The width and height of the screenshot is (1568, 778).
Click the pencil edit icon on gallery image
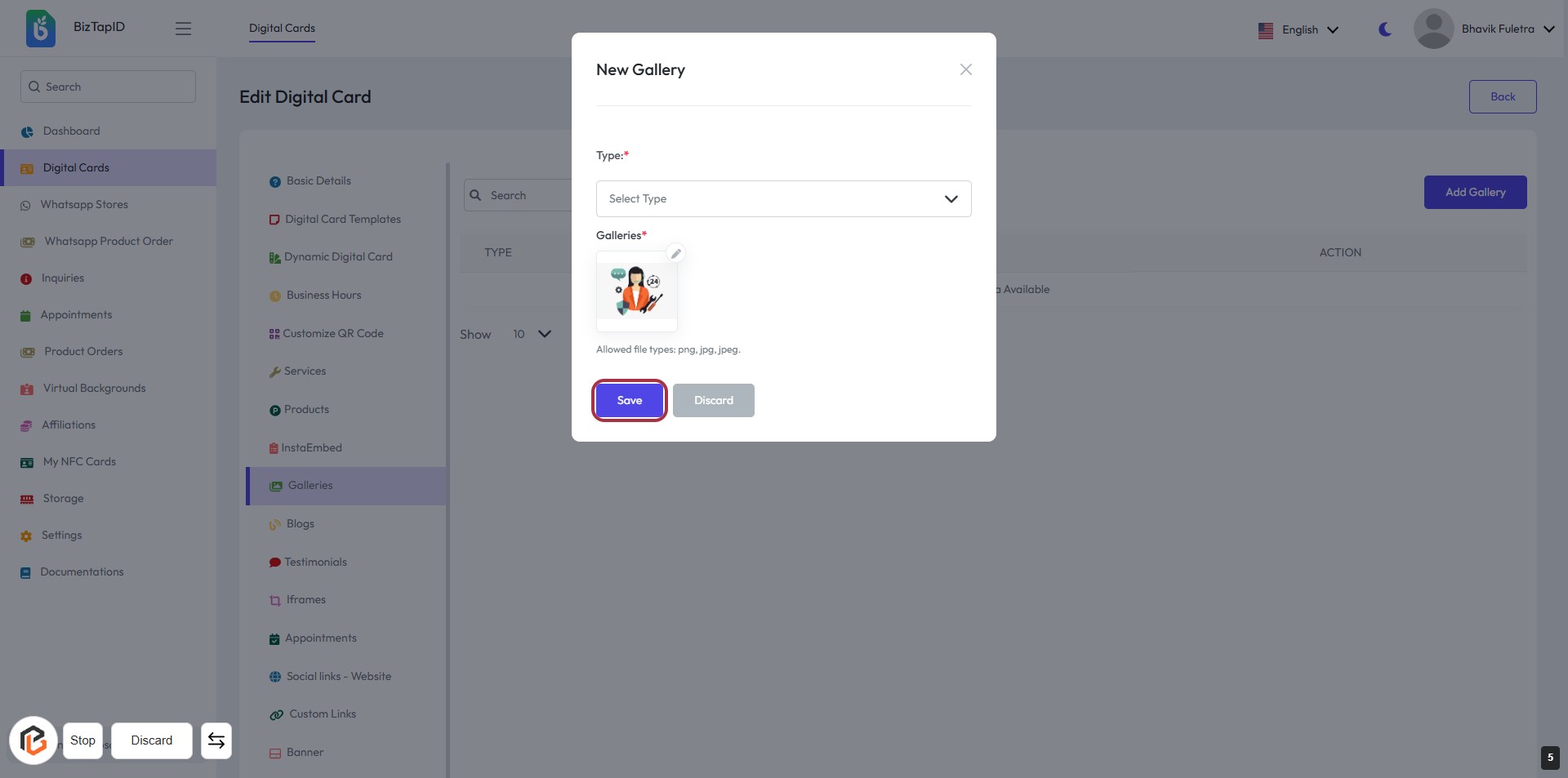675,254
